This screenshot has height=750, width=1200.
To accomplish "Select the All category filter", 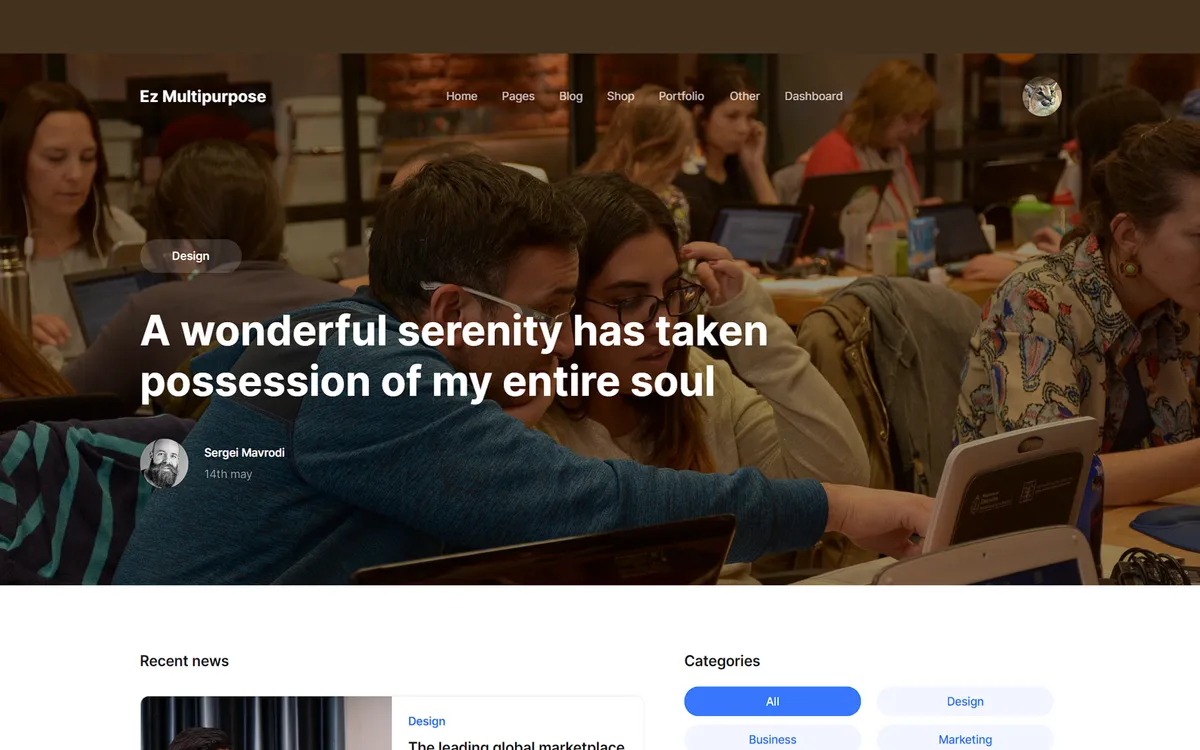I will (772, 701).
